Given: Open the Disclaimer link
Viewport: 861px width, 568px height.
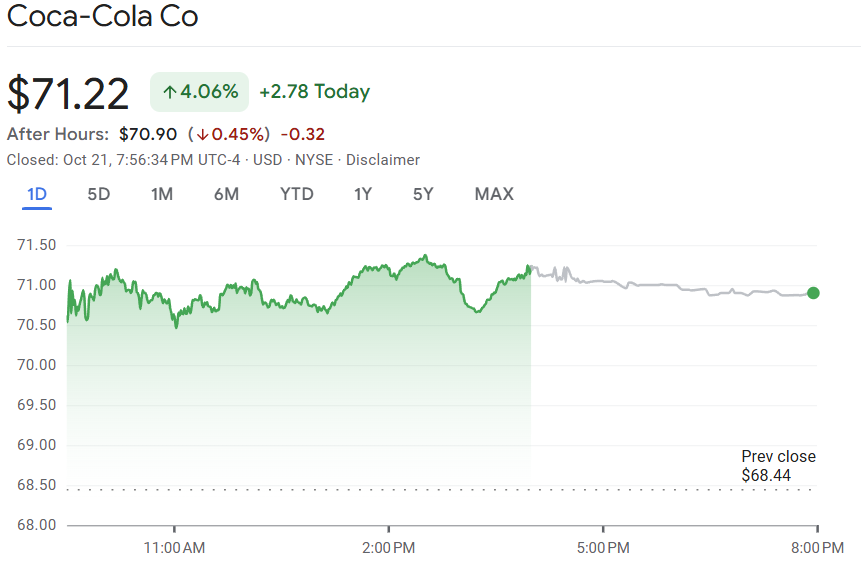Looking at the screenshot, I should point(383,160).
